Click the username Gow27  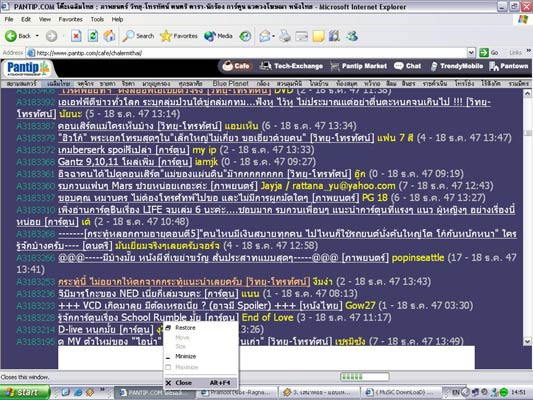pos(360,306)
